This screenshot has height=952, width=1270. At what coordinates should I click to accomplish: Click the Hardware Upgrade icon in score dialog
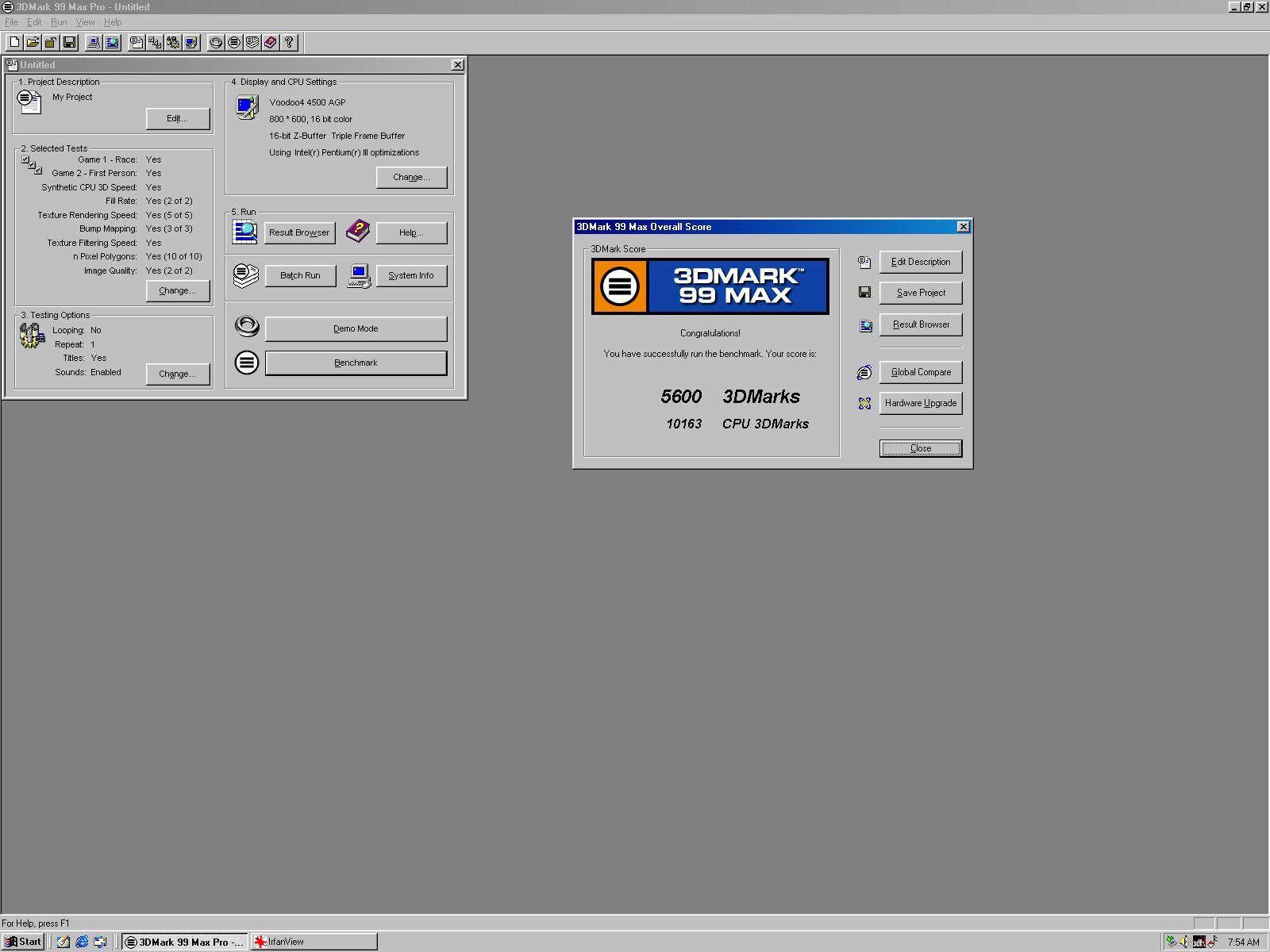[864, 403]
